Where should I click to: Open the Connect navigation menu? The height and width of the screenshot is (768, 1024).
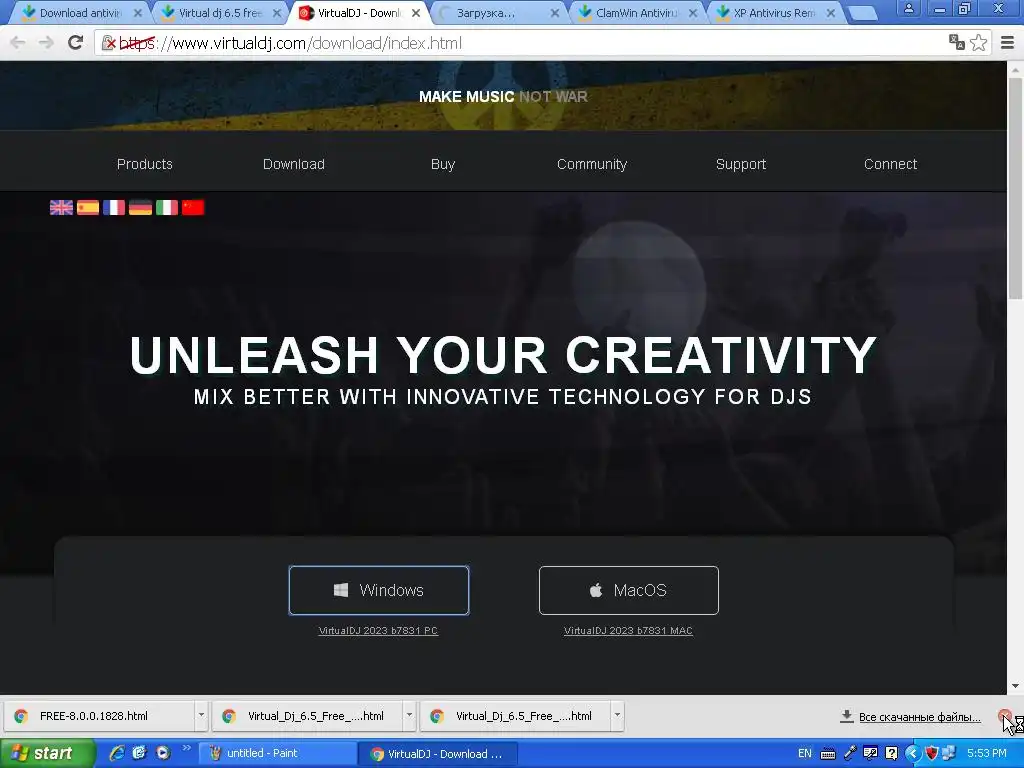click(891, 165)
